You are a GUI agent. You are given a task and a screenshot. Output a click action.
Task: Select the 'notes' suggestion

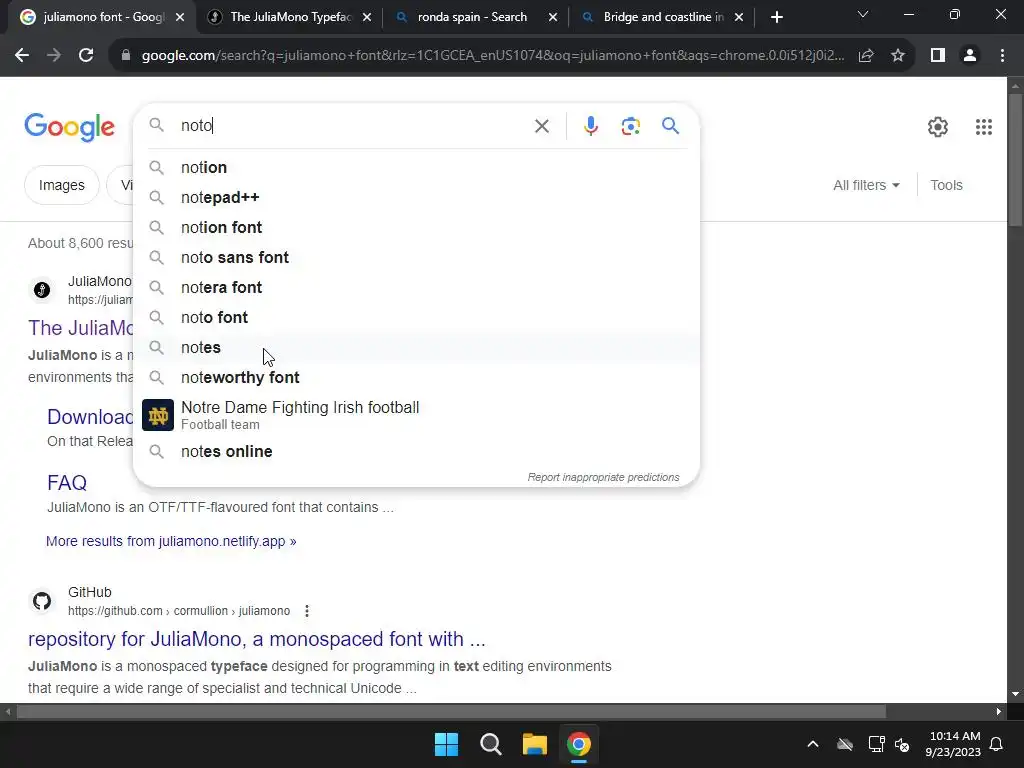tap(417, 348)
